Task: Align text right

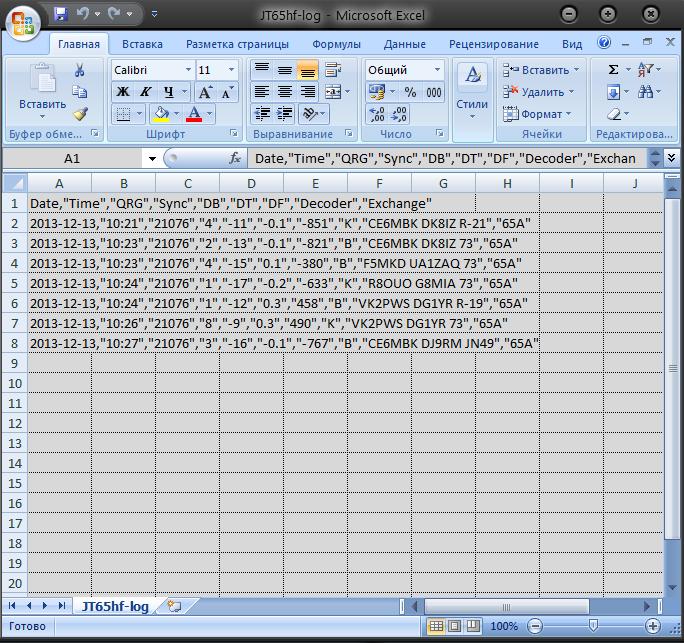Action: click(x=308, y=92)
